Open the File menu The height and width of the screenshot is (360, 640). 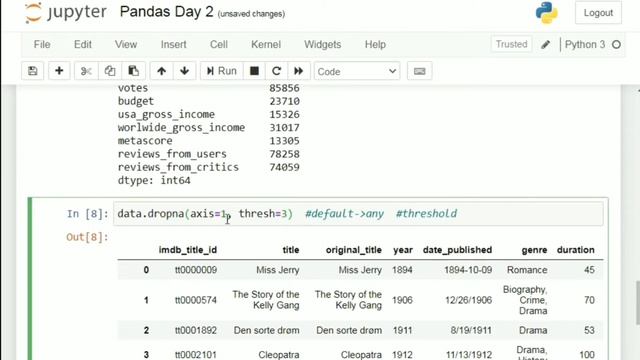pos(42,44)
